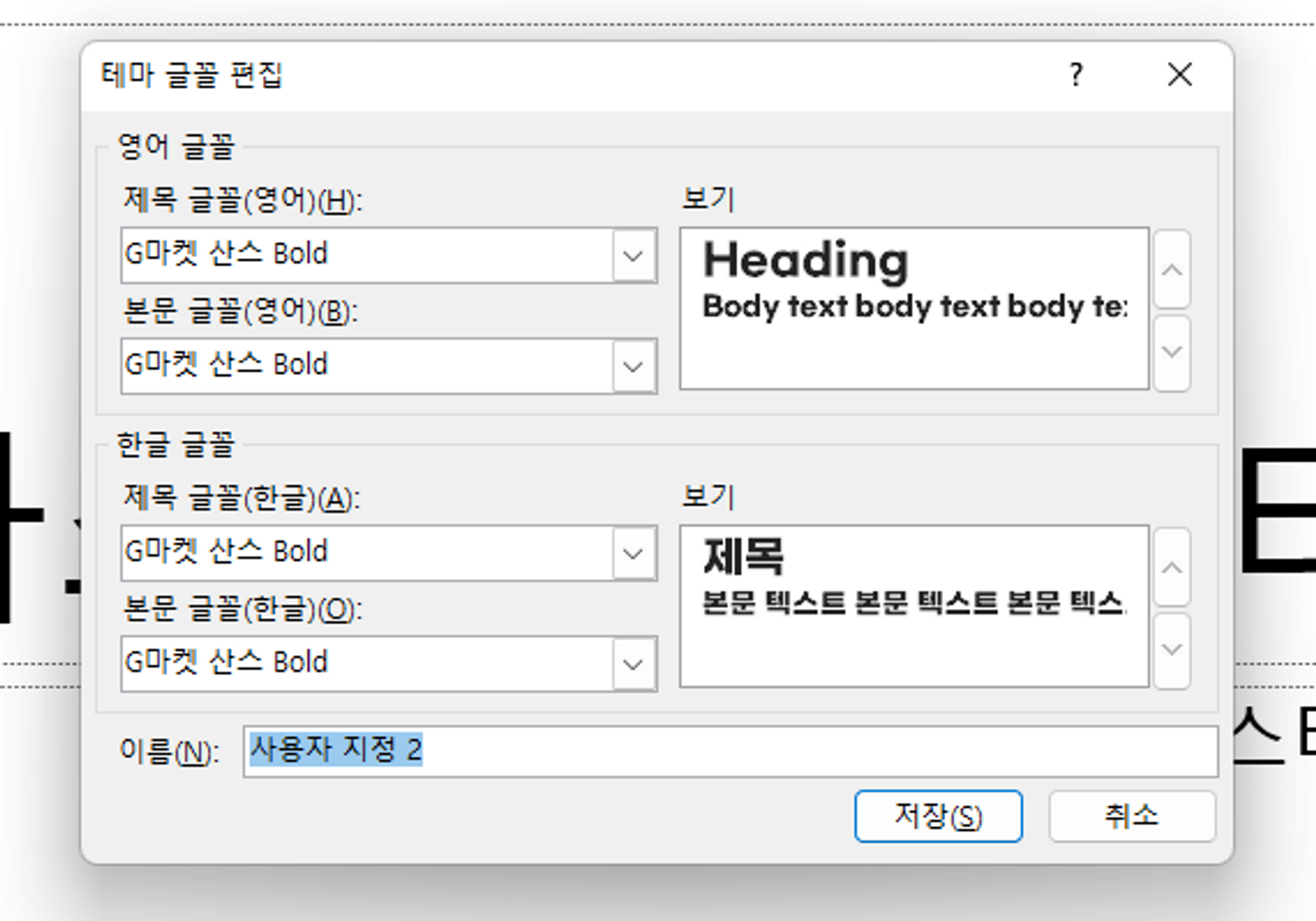Click the 제목 Korean preview text sample
Viewport: 1316px width, 921px height.
click(744, 557)
